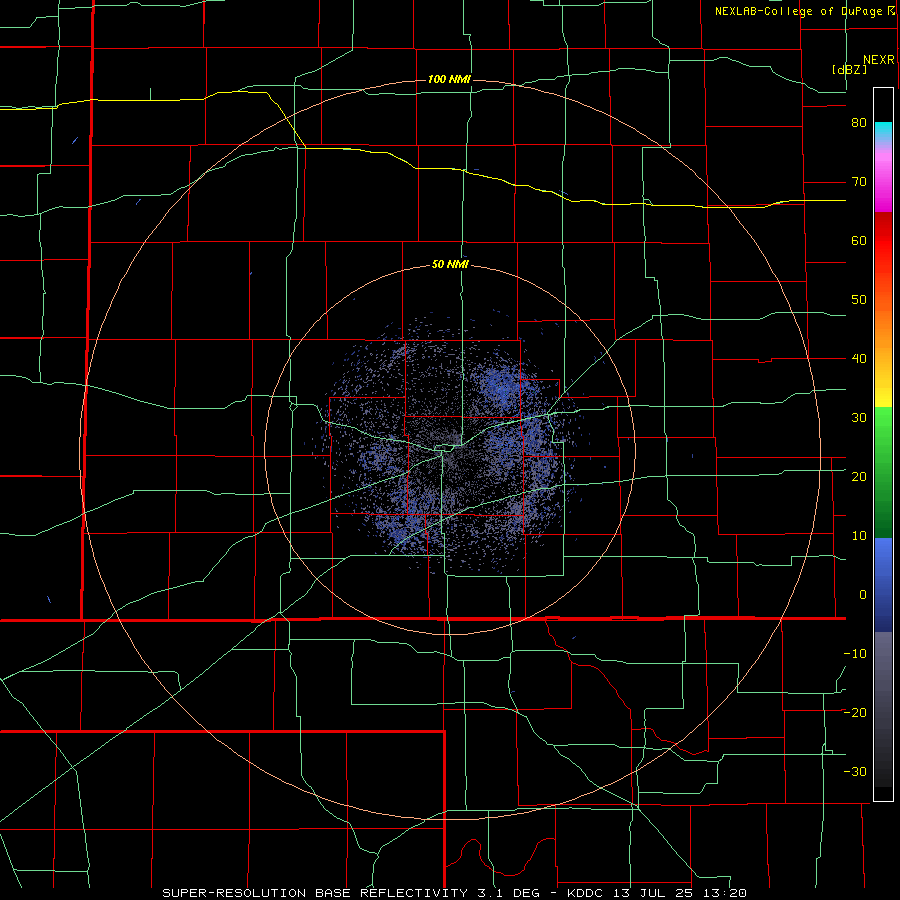This screenshot has width=900, height=900.
Task: Click the 80 dBZ scale value
Action: [x=859, y=123]
